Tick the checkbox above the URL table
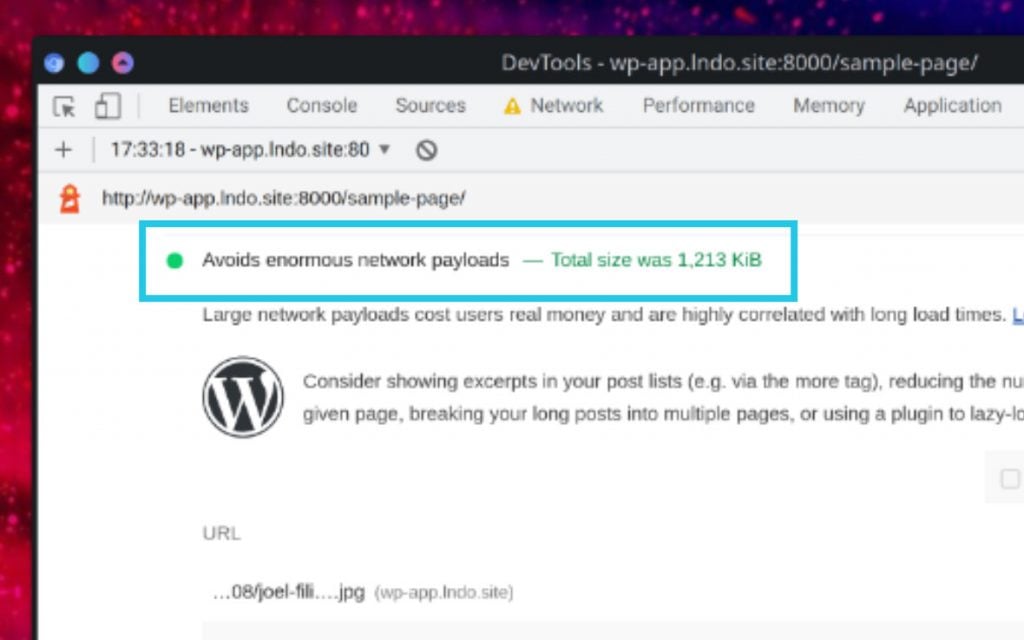The width and height of the screenshot is (1024, 640). coord(1010,480)
